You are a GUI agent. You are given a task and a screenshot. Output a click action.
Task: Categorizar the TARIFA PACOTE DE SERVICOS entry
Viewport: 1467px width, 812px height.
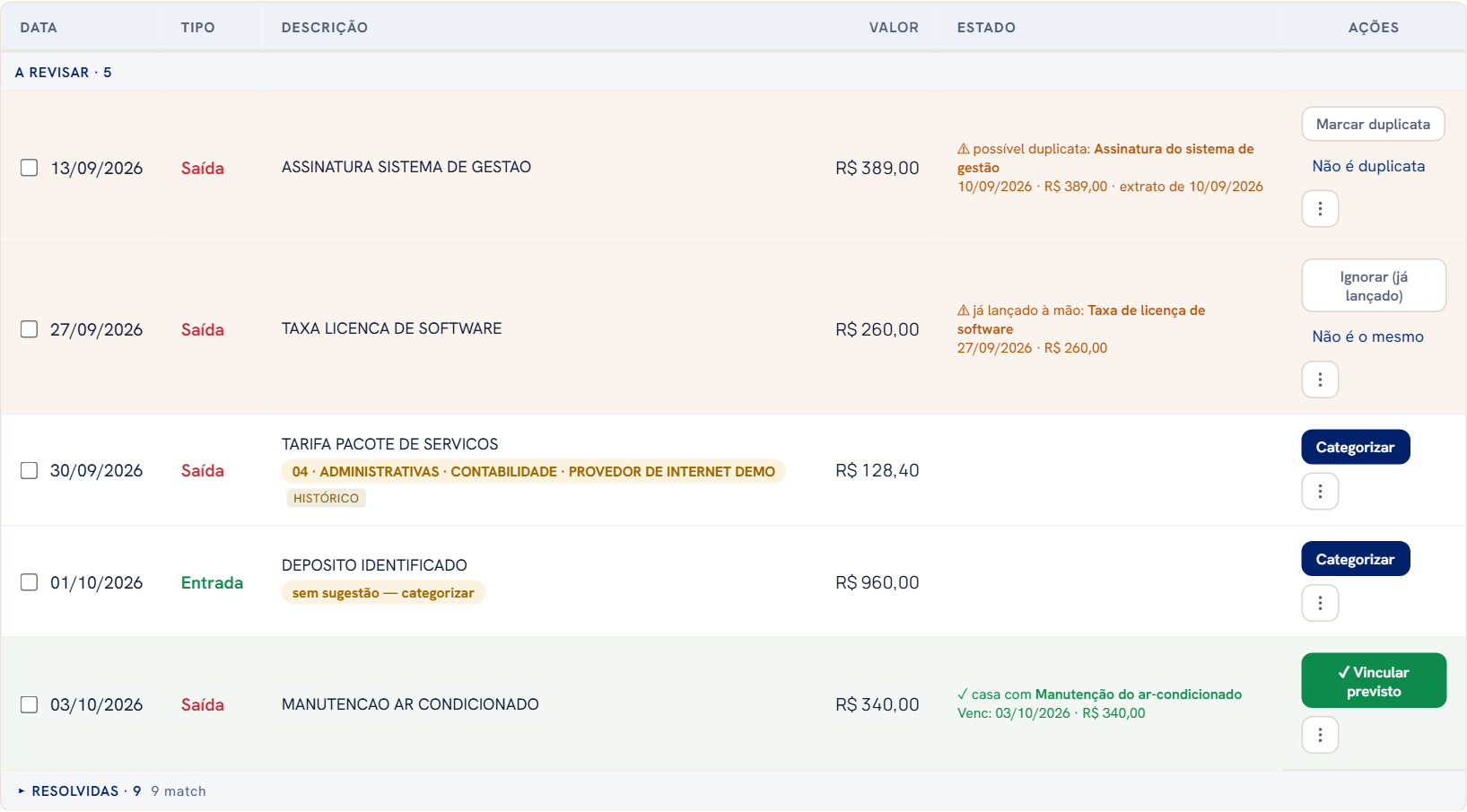[1356, 447]
